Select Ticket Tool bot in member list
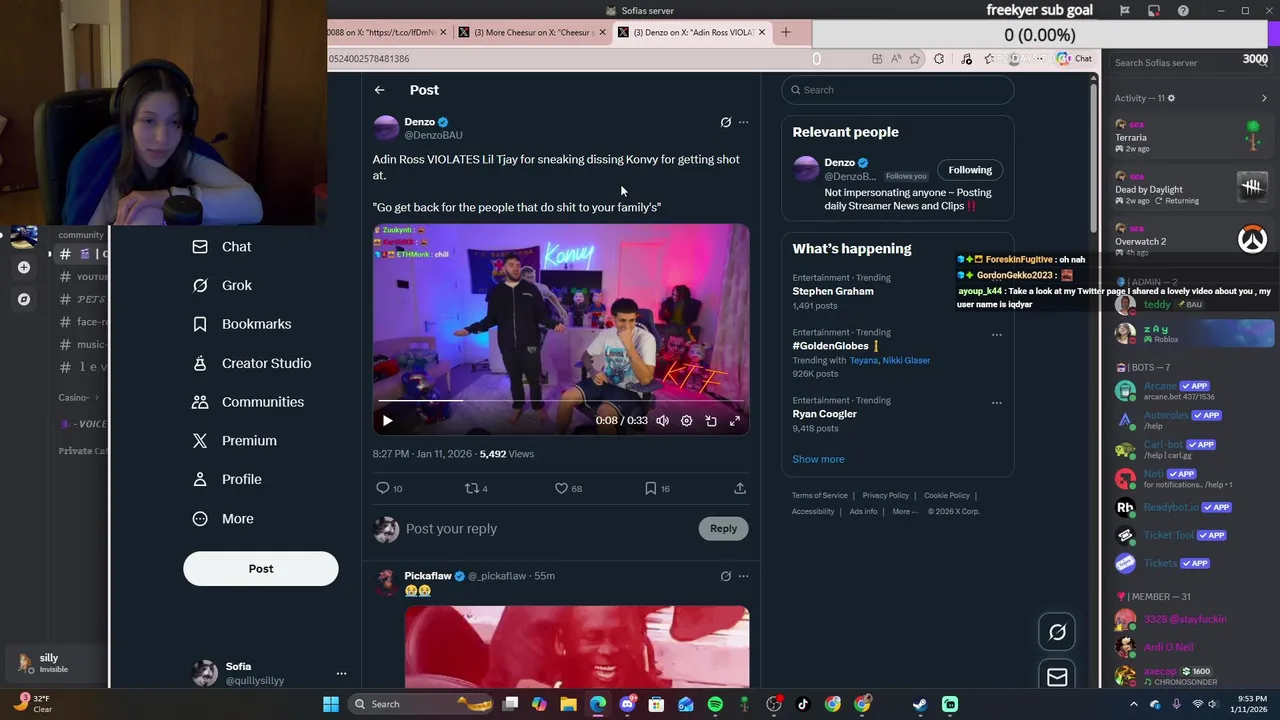 (x=1190, y=535)
